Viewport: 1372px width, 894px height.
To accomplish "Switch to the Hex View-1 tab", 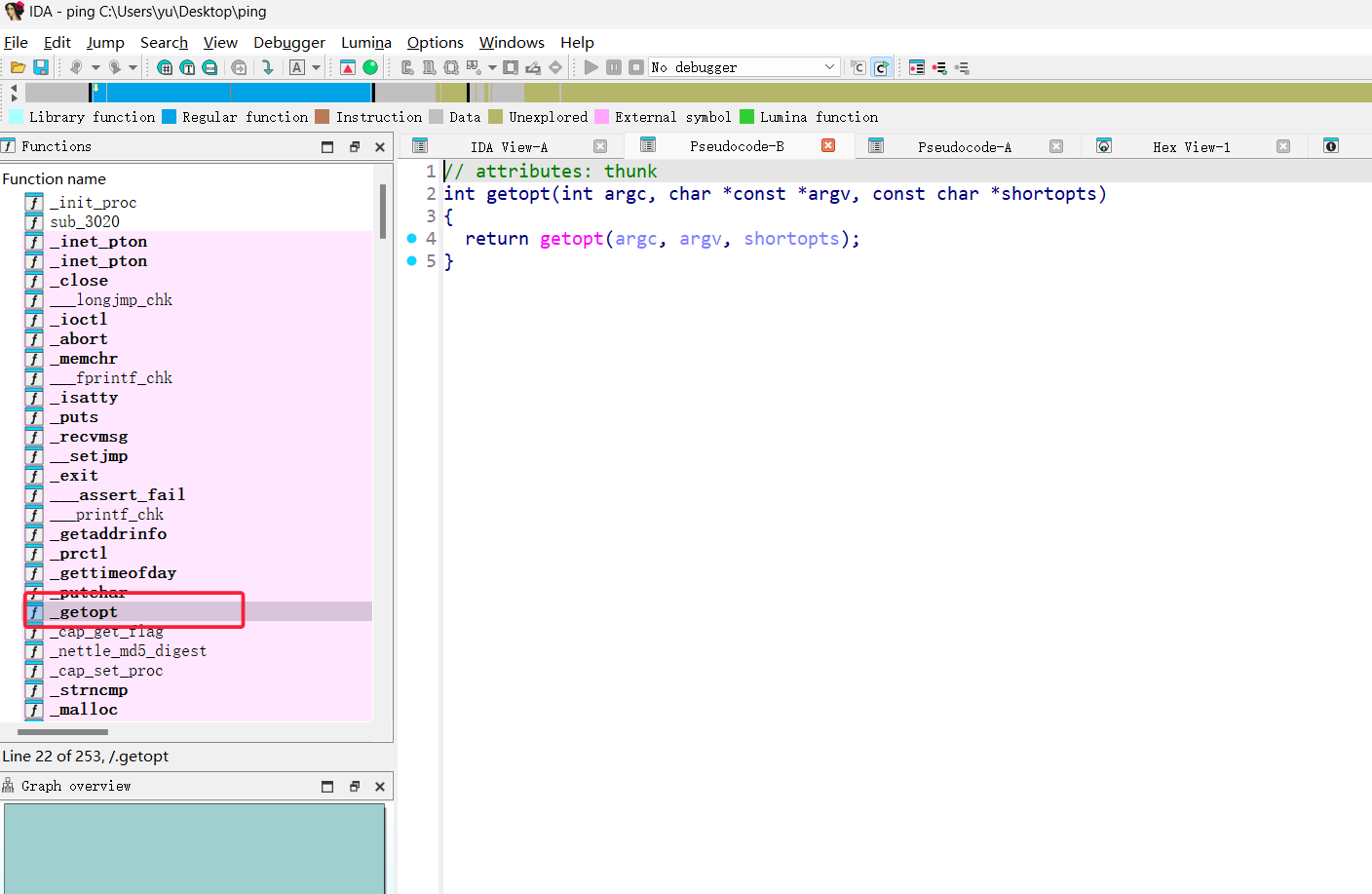I will 1191,147.
